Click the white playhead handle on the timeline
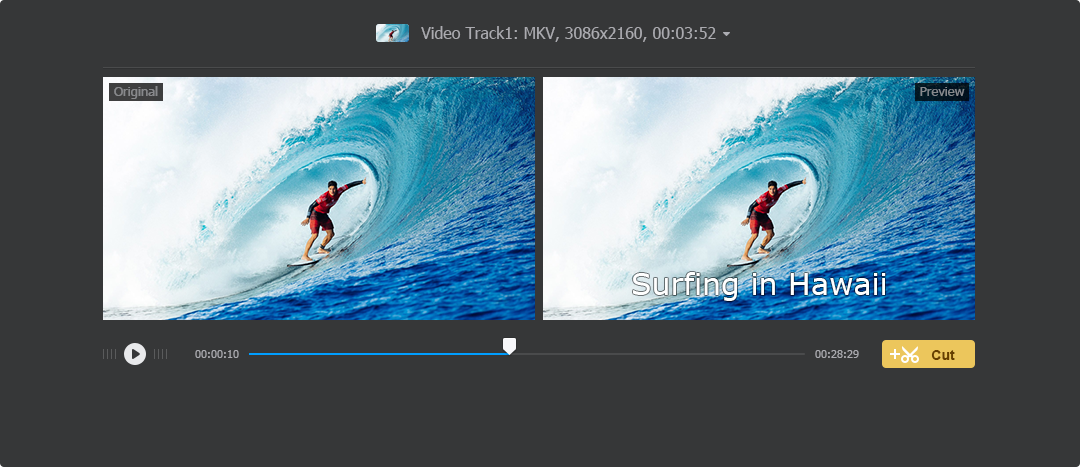Image resolution: width=1080 pixels, height=467 pixels. point(509,346)
